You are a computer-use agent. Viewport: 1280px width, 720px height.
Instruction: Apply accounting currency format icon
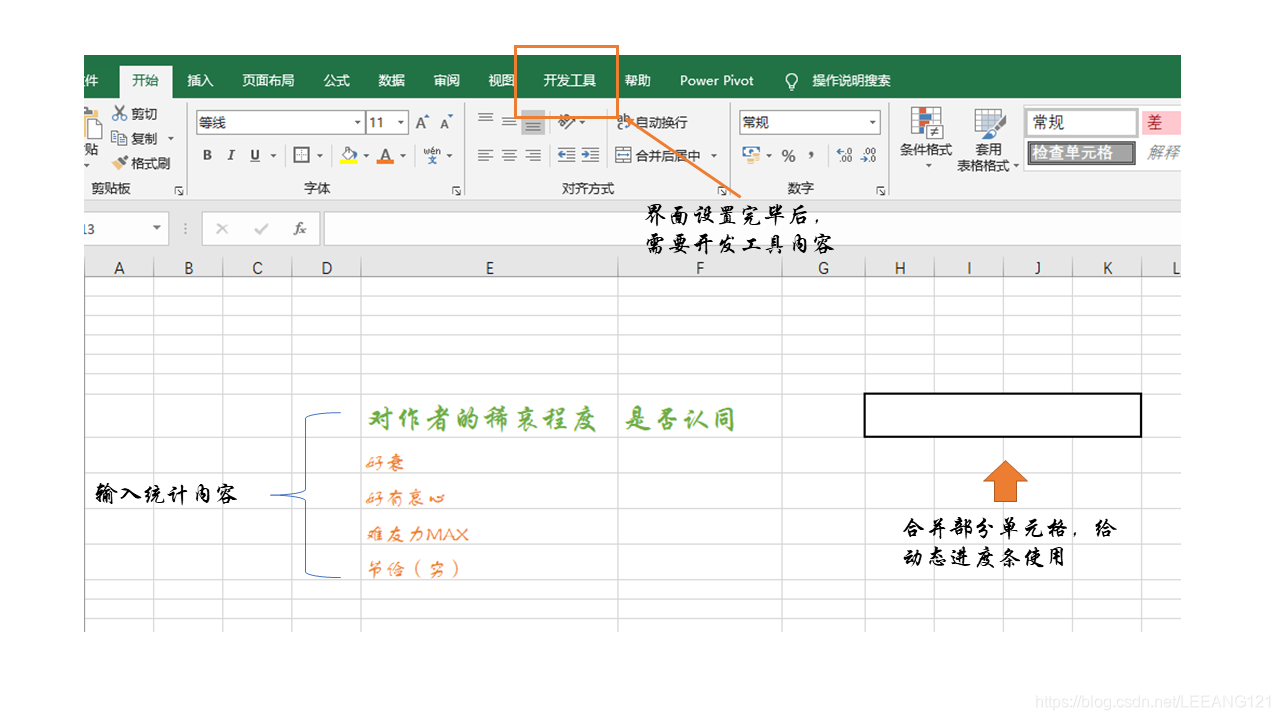click(x=751, y=155)
